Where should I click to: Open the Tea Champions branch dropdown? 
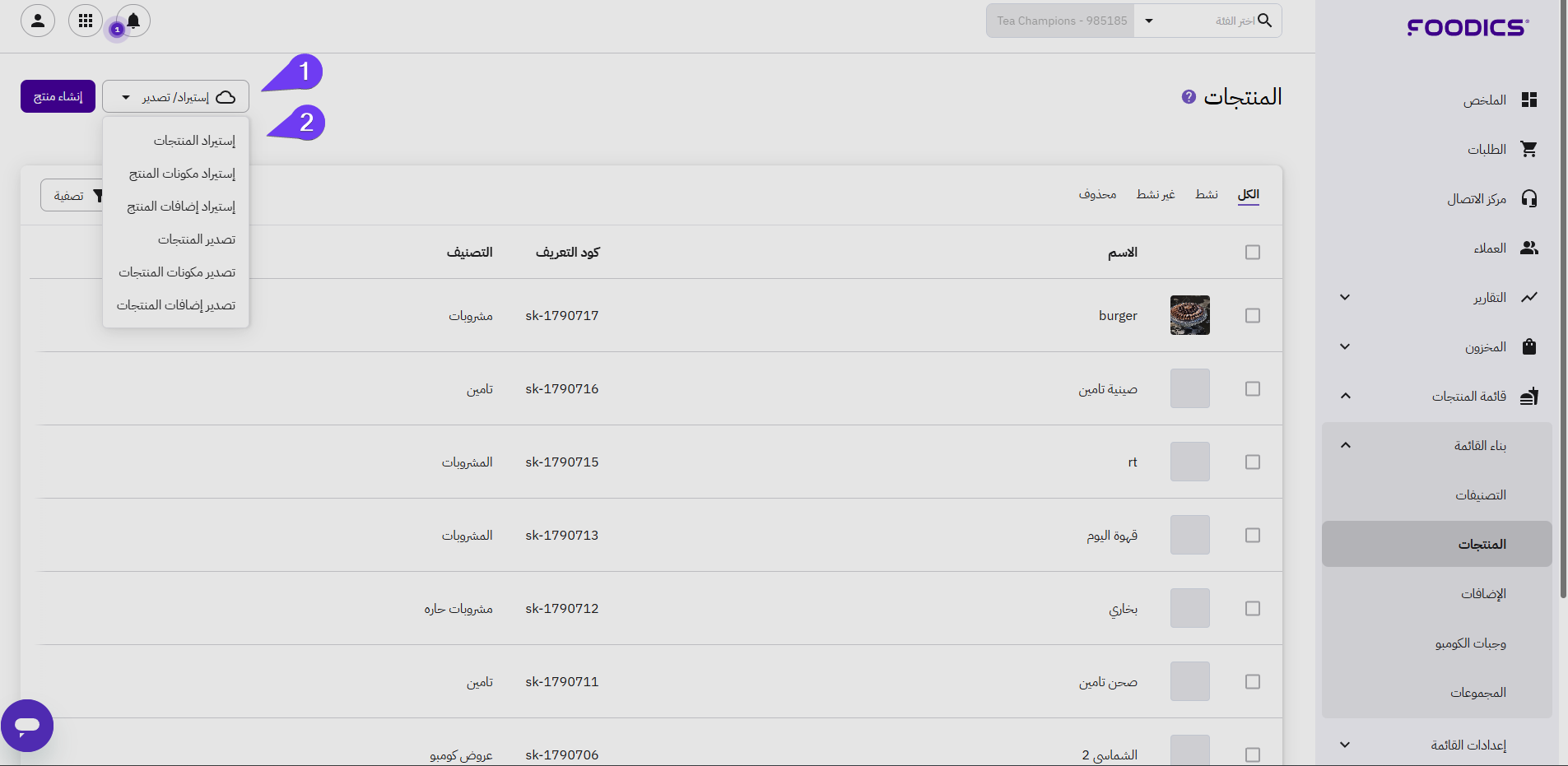click(1149, 21)
